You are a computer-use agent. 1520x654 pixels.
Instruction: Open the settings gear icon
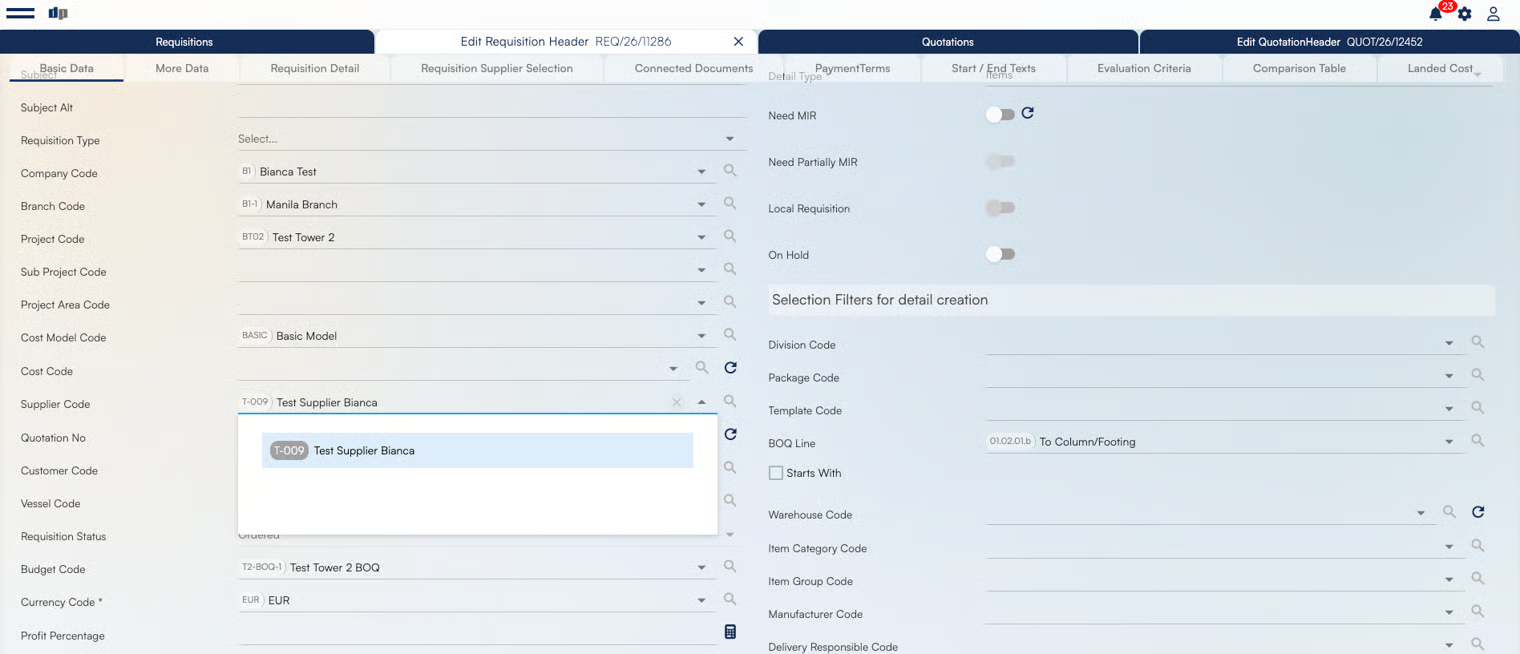[1464, 14]
